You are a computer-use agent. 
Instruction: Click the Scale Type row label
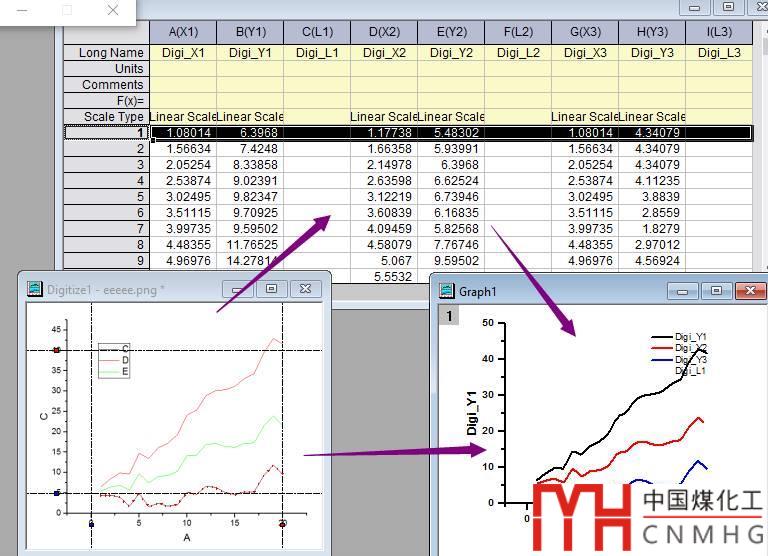pyautogui.click(x=107, y=117)
